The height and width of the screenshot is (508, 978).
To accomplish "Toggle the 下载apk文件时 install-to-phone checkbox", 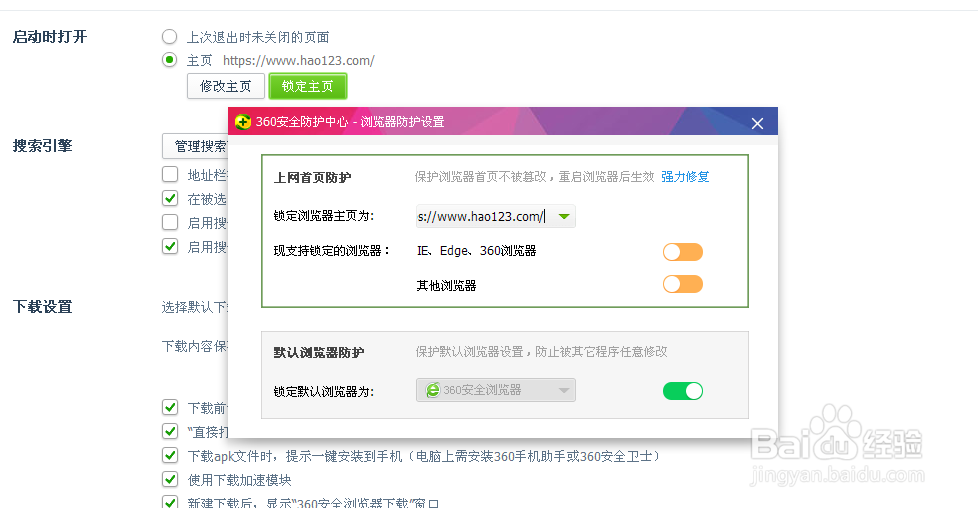I will [170, 456].
